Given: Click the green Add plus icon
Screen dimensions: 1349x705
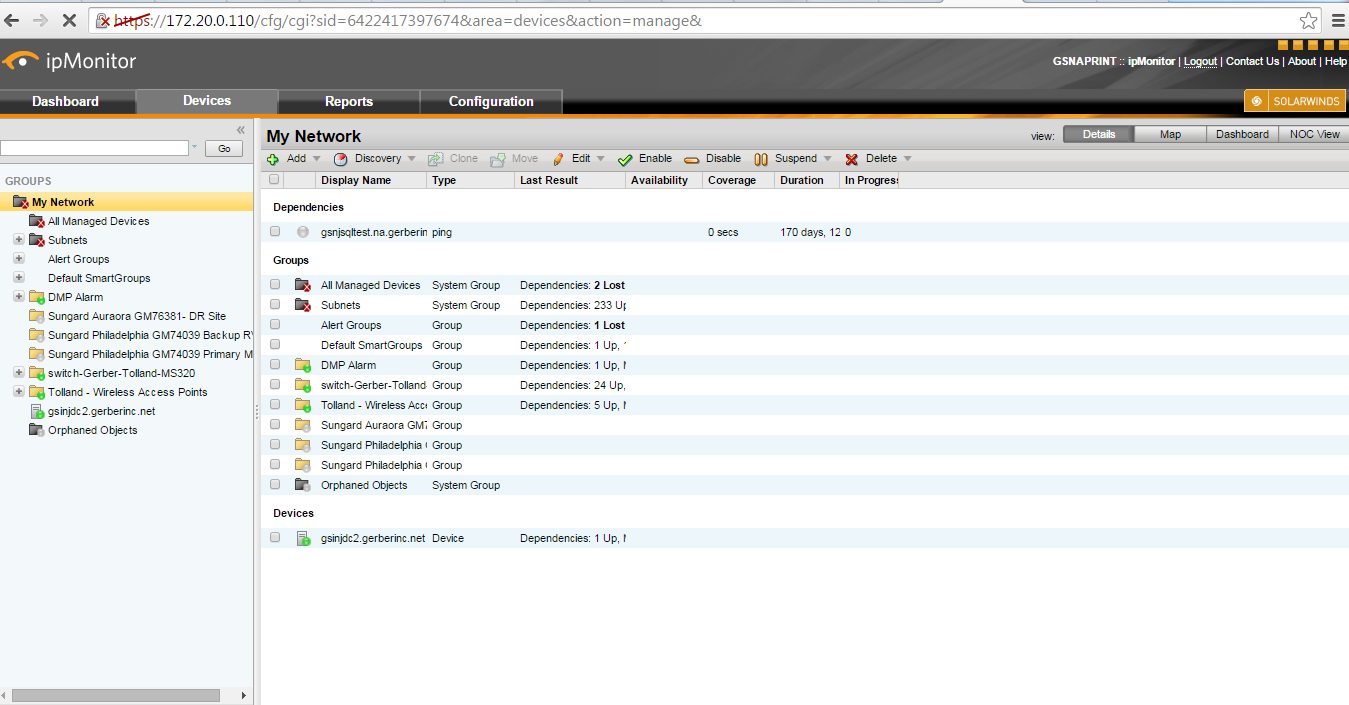Looking at the screenshot, I should [273, 159].
